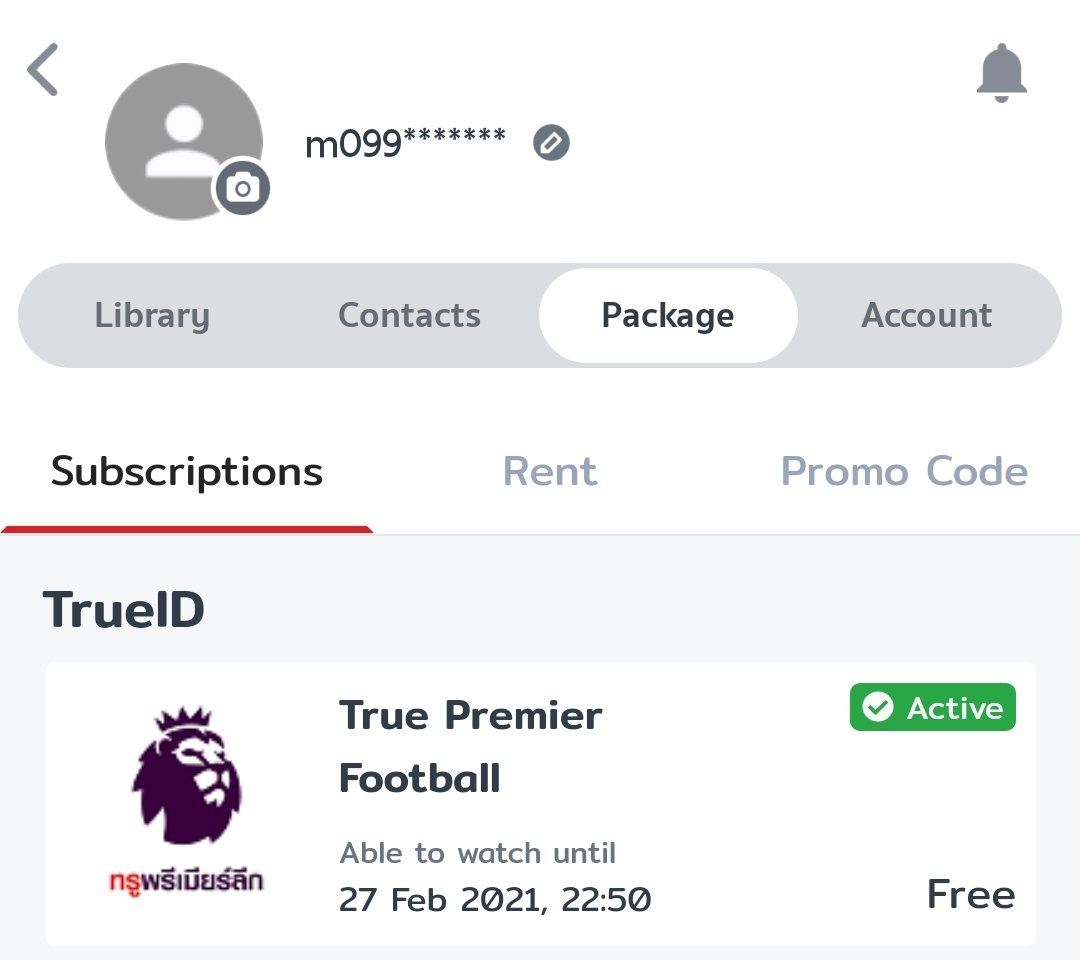Click the pencil edit icon beside username
The width and height of the screenshot is (1080, 960).
point(551,143)
